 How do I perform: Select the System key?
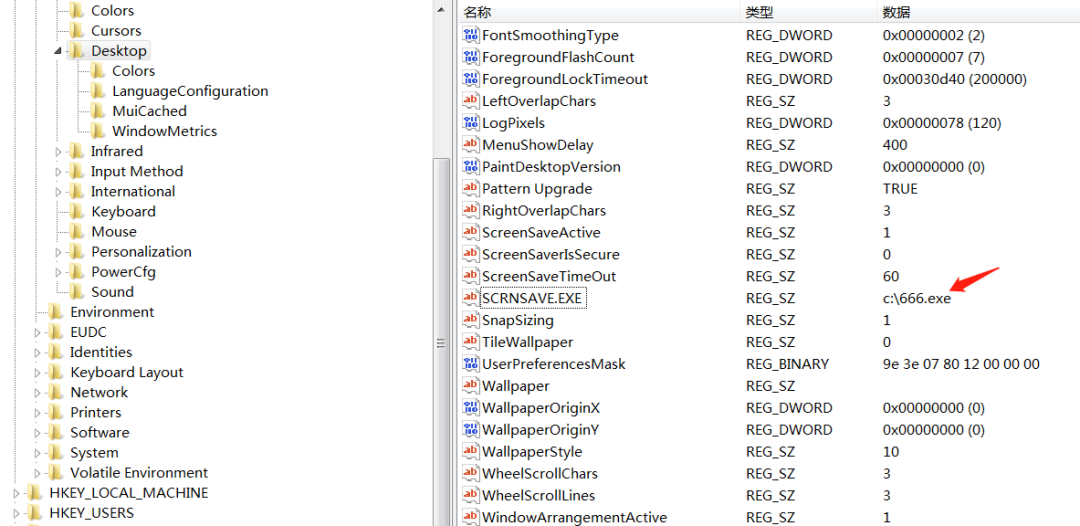click(94, 452)
